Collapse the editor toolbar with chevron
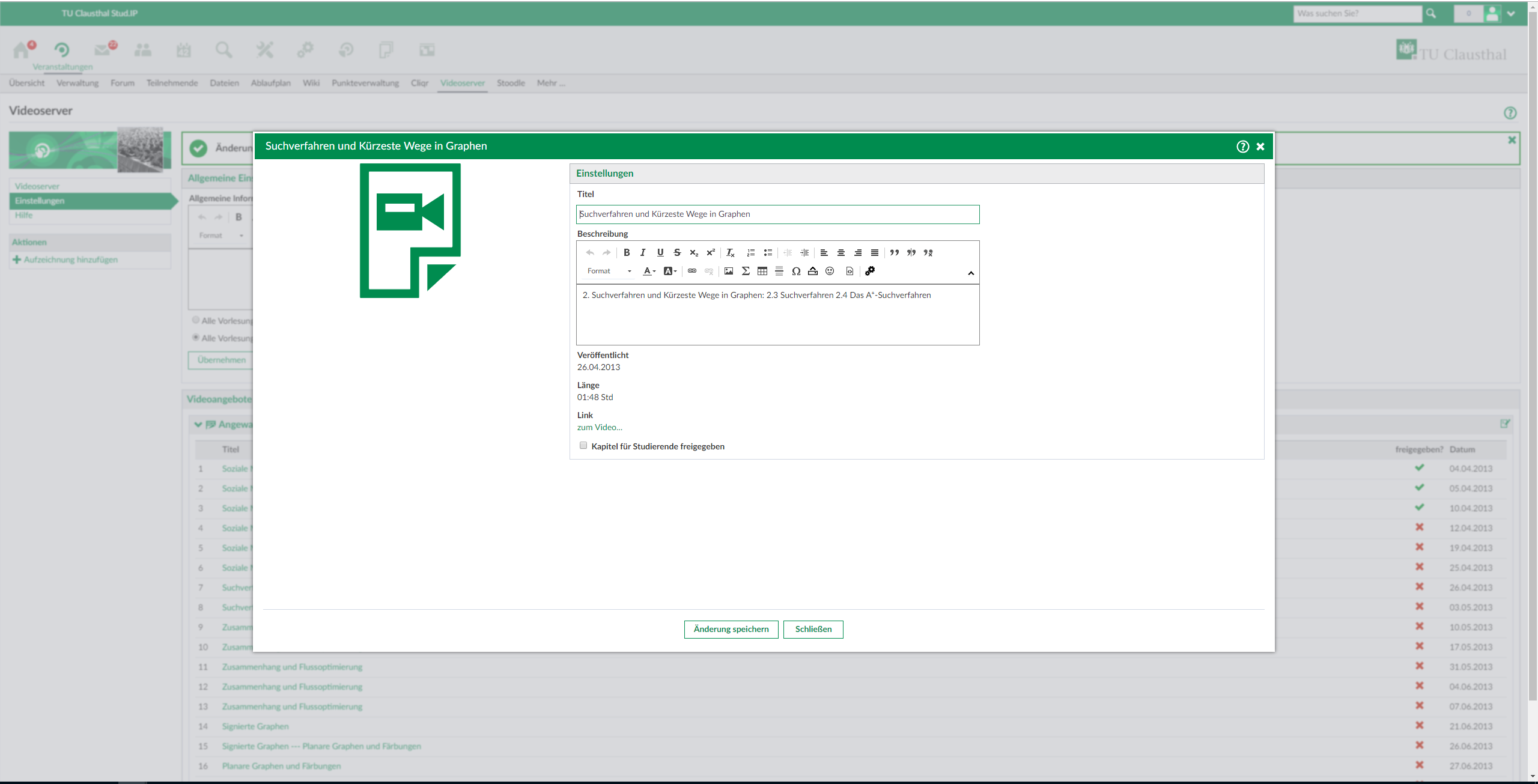This screenshot has height=784, width=1538. pyautogui.click(x=971, y=273)
